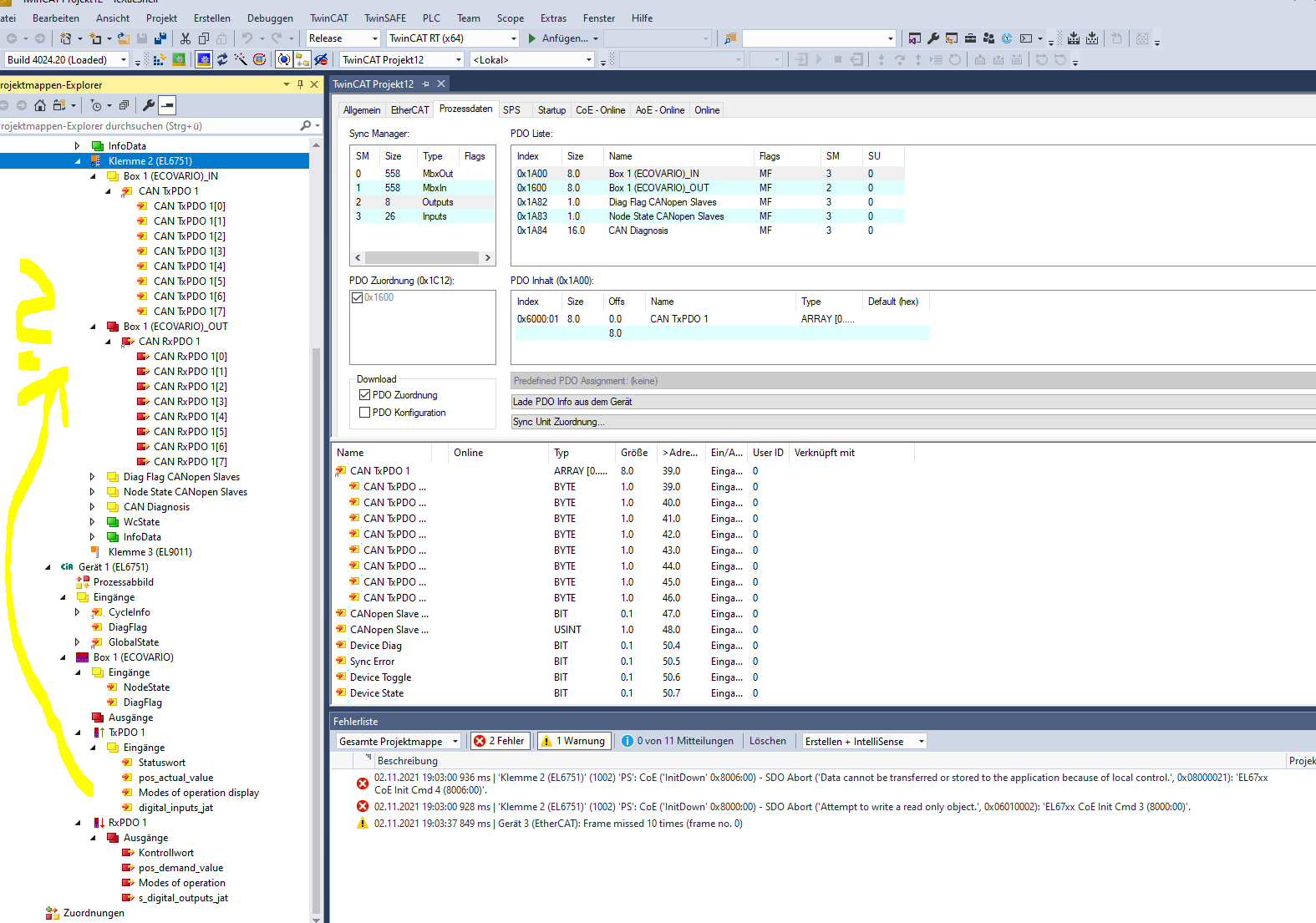Open the Build 4024.20 (Loaded) dropdown
Image resolution: width=1316 pixels, height=923 pixels.
(124, 60)
